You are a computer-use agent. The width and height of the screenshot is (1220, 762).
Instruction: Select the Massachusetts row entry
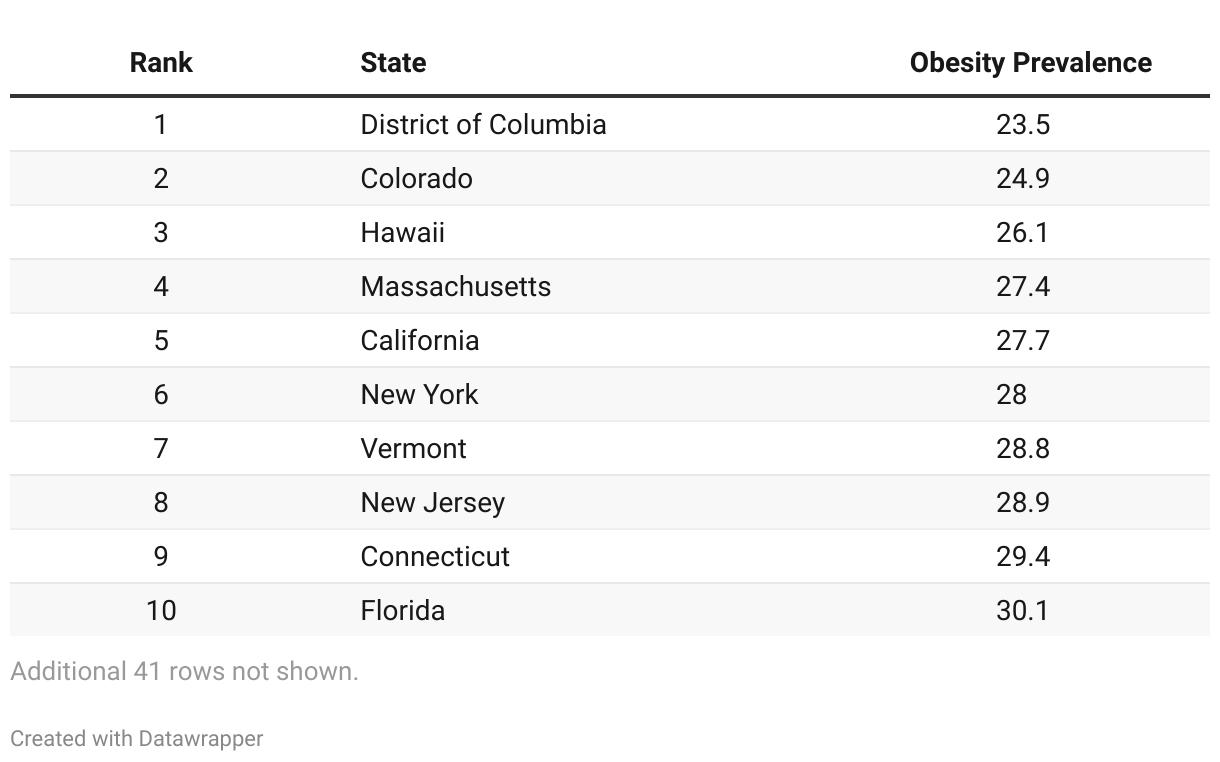(x=456, y=287)
